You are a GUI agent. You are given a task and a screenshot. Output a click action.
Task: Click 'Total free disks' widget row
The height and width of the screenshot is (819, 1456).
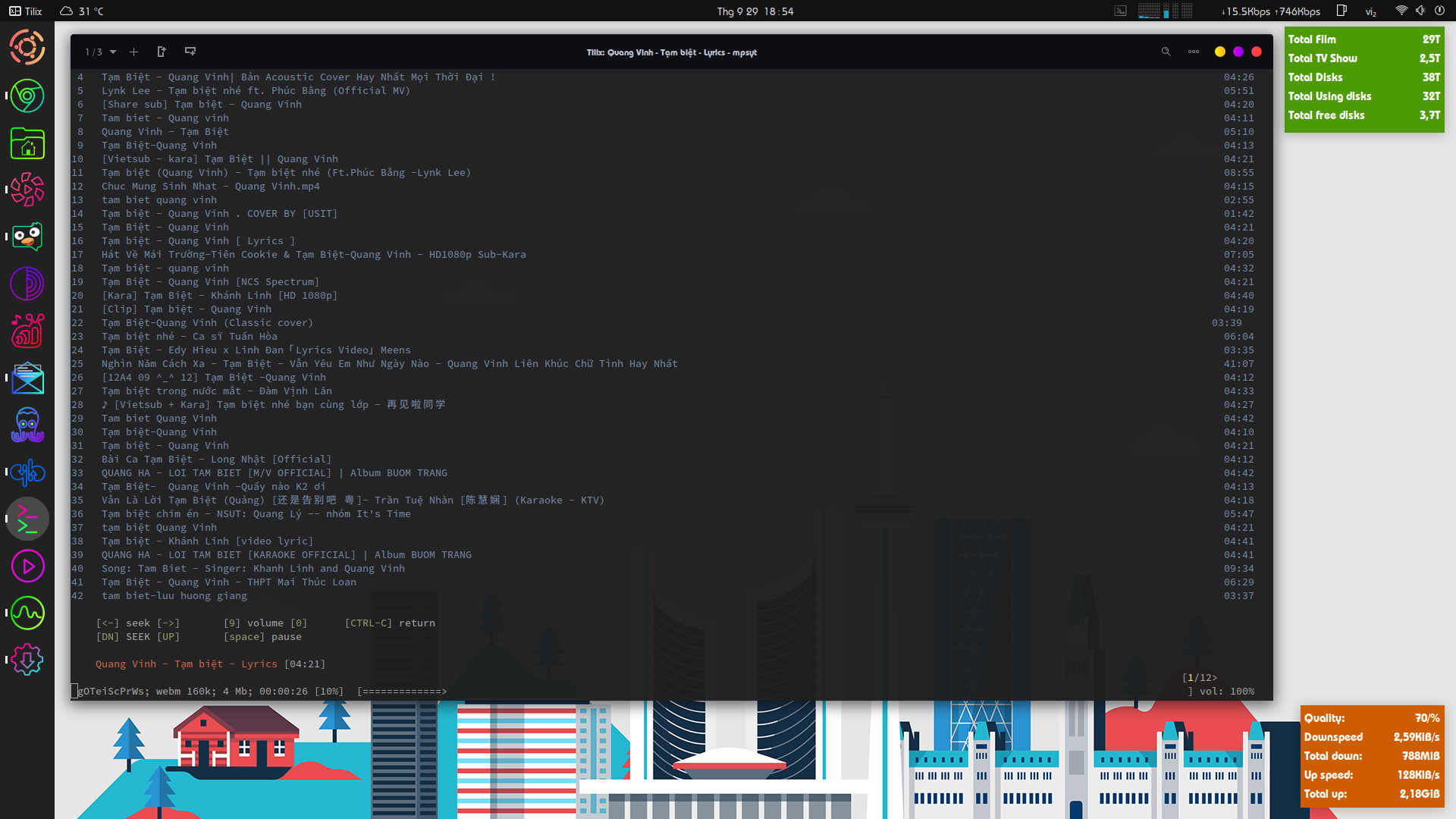1364,115
